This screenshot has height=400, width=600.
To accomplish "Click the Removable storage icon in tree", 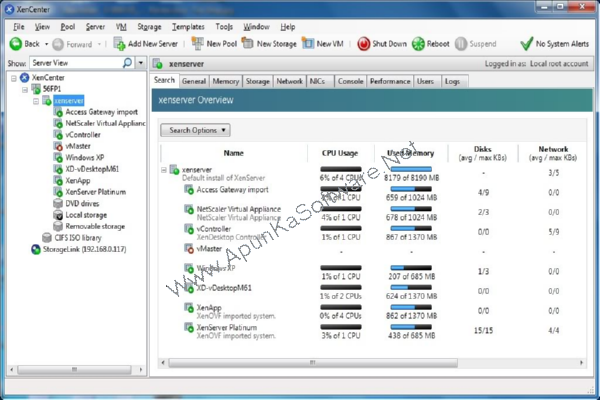I will (58, 226).
